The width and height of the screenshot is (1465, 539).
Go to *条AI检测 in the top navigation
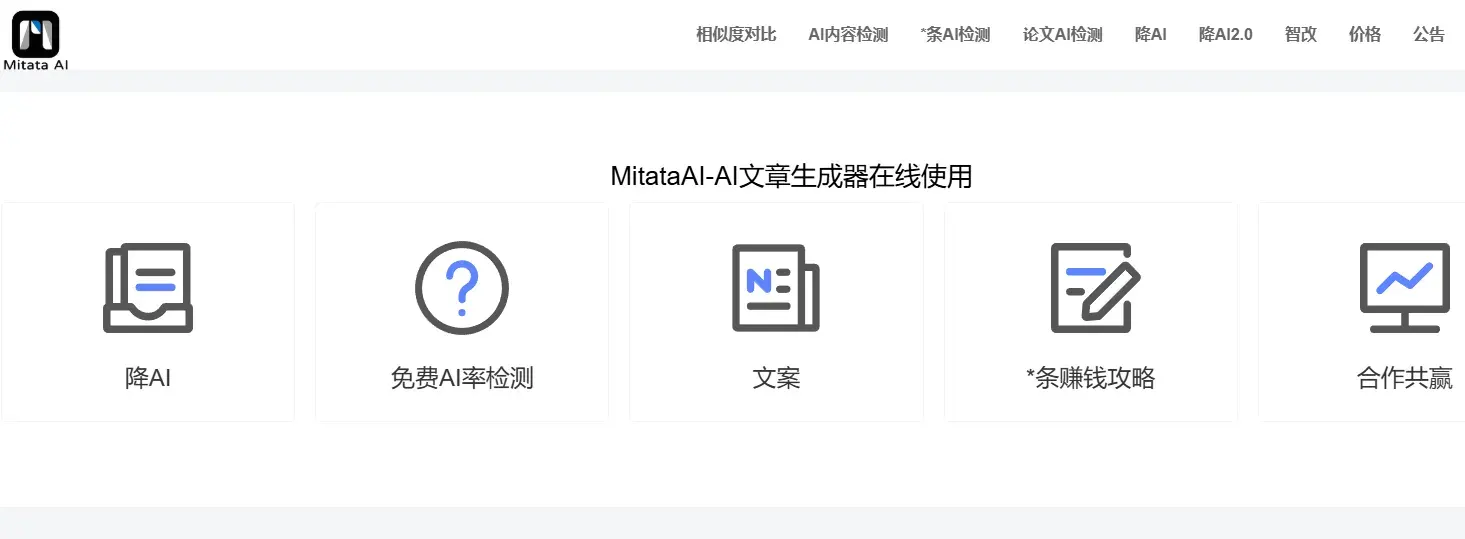coord(955,35)
